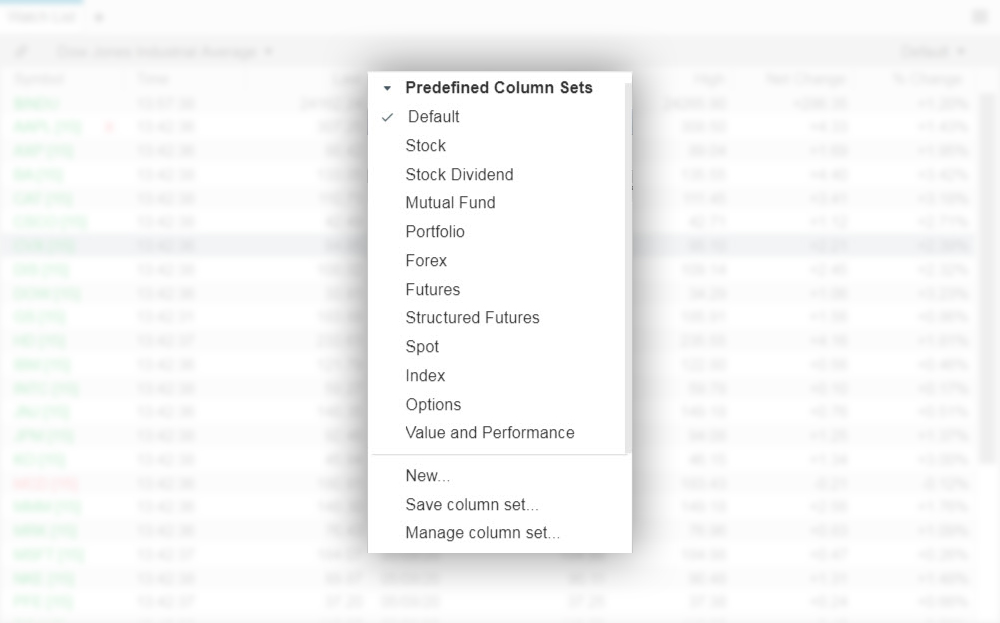Collapse the Predefined Column Sets section
This screenshot has width=1000, height=623.
tap(386, 88)
